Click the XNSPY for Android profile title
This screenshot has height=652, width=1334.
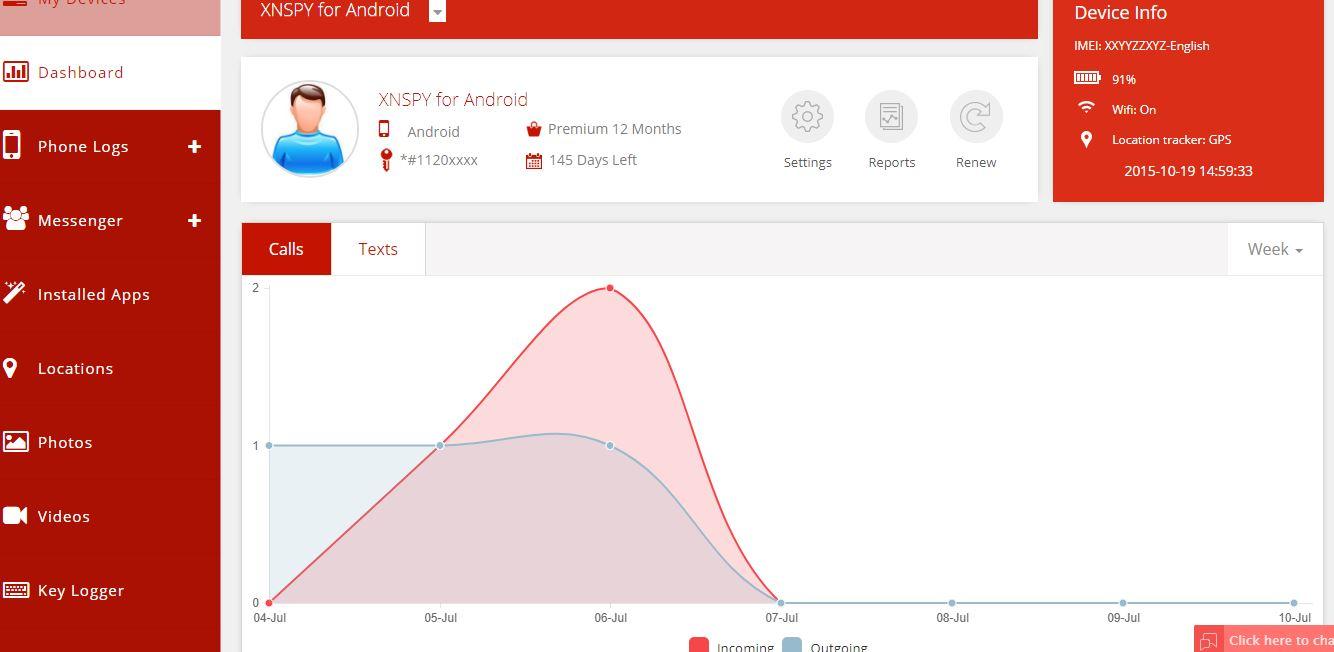point(453,99)
